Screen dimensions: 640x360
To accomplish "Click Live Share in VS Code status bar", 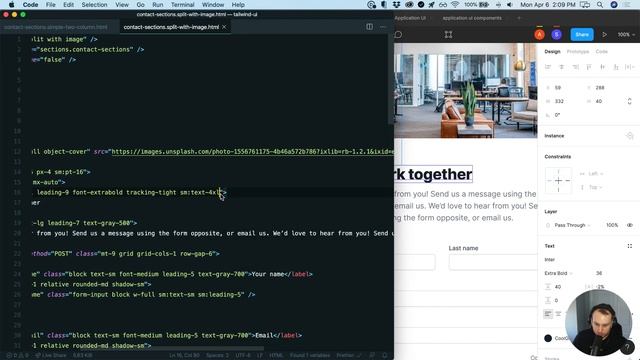I will pos(51,355).
